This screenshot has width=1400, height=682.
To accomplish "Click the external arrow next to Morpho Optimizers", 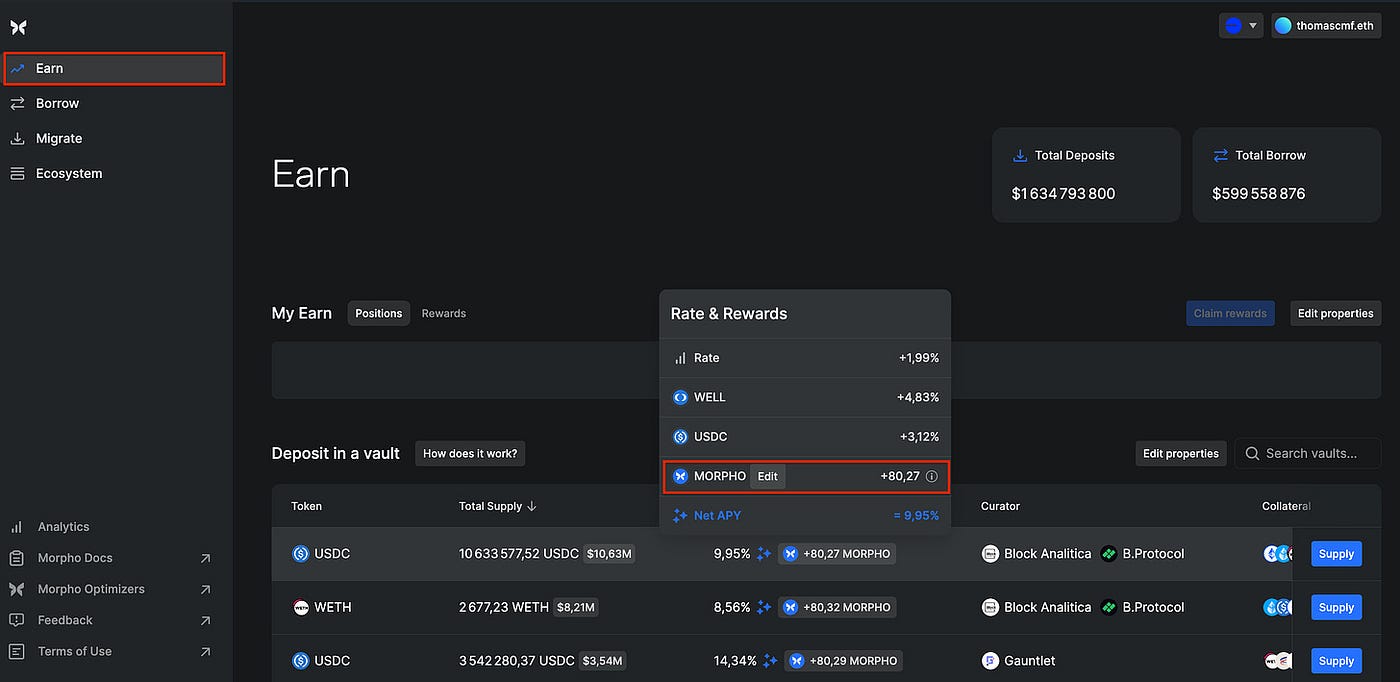I will pyautogui.click(x=205, y=589).
